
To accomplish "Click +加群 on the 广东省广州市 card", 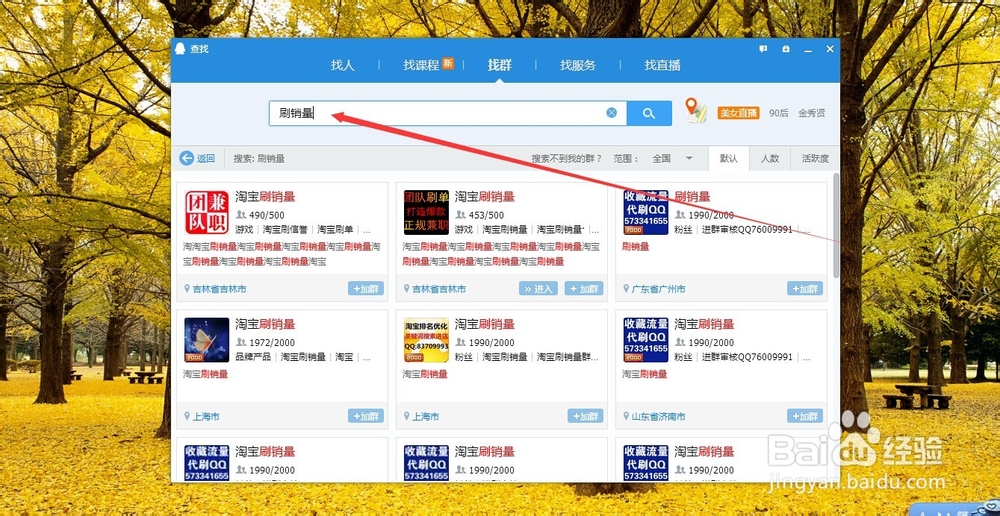I will coord(805,288).
